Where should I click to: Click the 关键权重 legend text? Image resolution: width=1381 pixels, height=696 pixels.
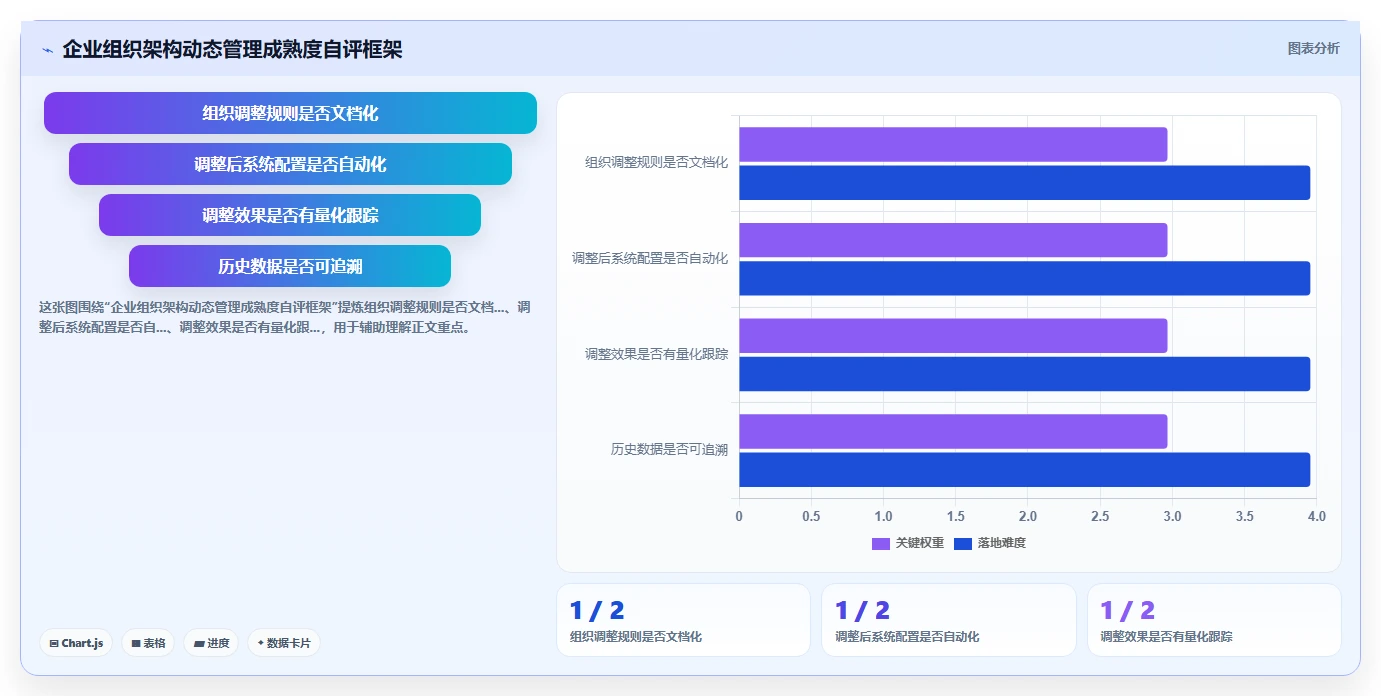coord(920,543)
